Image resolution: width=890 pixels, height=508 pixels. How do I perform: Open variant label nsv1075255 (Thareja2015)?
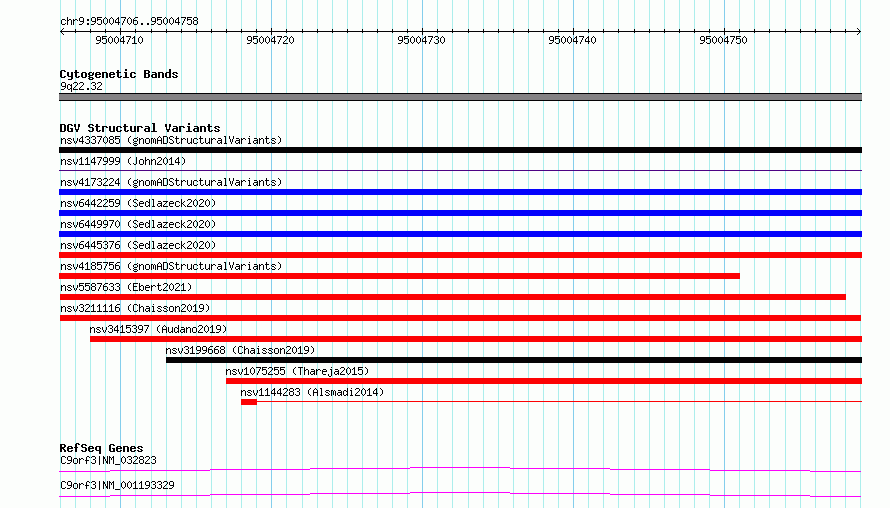tap(297, 371)
